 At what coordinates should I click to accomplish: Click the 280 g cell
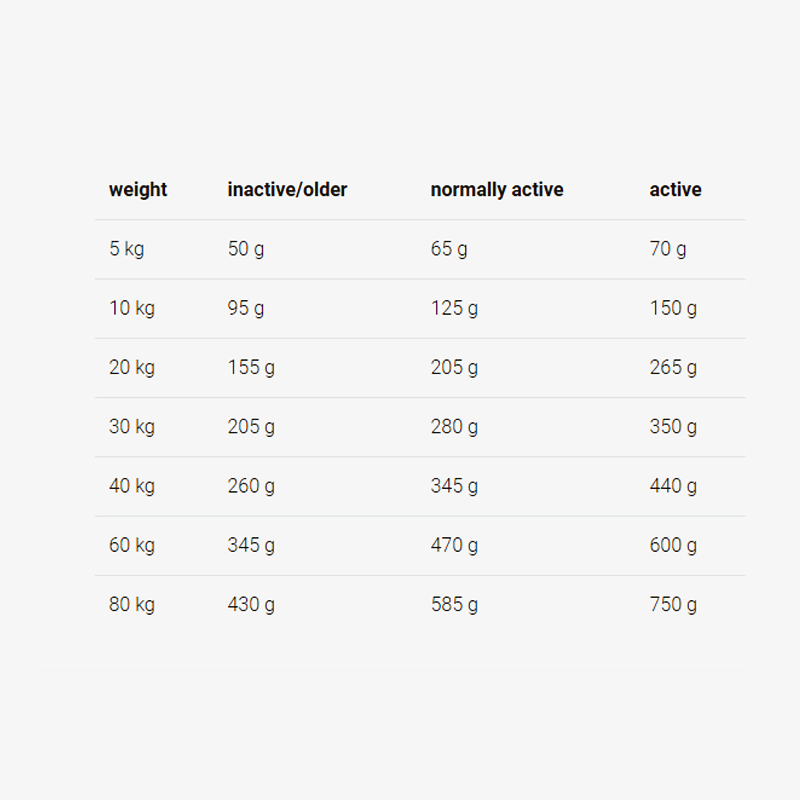[454, 427]
